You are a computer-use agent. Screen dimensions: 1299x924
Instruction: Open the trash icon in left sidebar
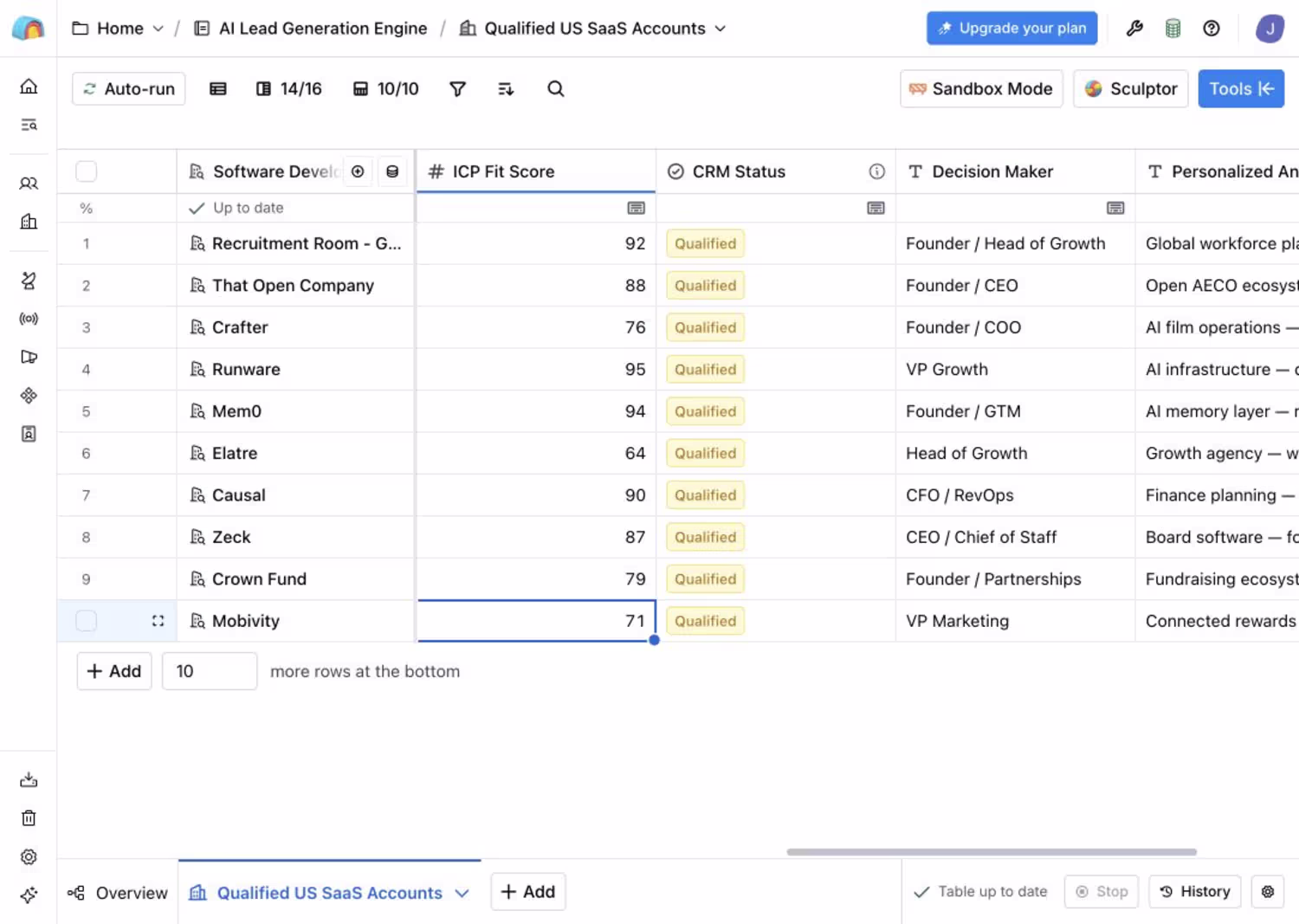coord(29,818)
